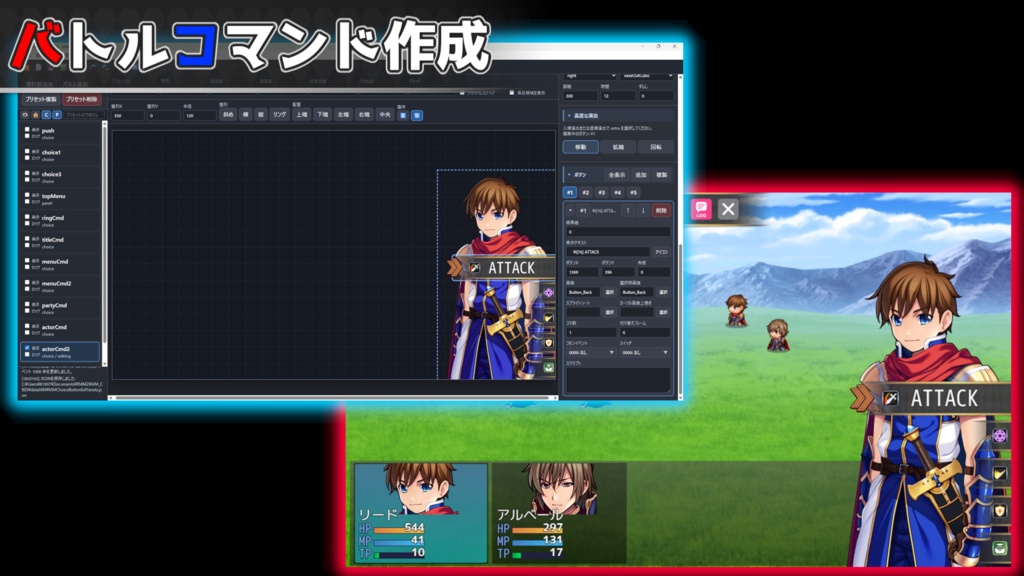Image resolution: width=1024 pixels, height=576 pixels.
Task: Click the shield icon in editor canvas
Action: point(549,343)
